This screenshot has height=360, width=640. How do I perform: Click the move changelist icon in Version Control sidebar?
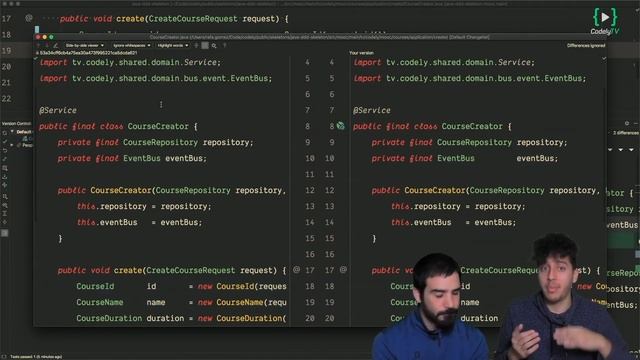tap(5, 185)
